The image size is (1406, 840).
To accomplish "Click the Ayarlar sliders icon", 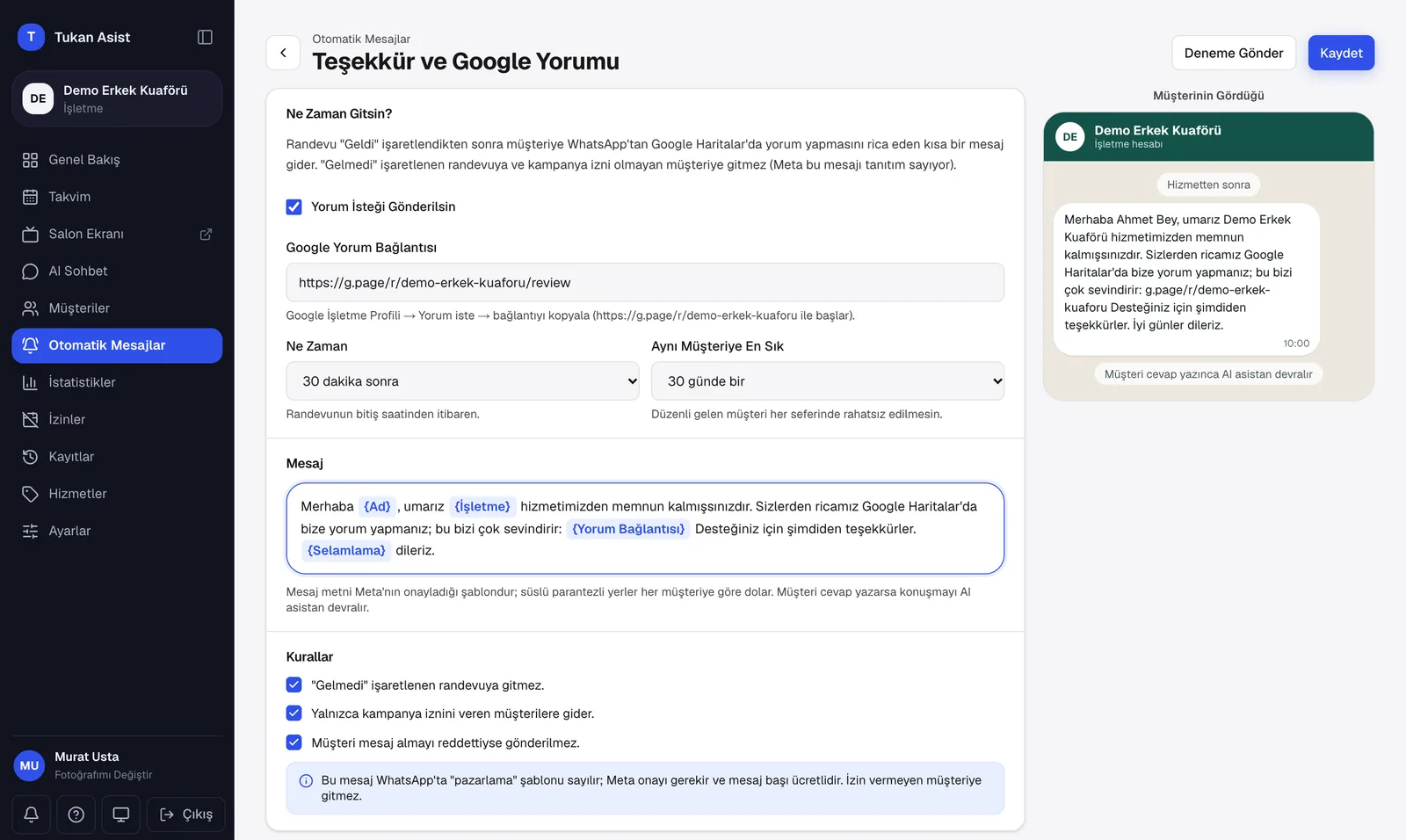I will [30, 531].
